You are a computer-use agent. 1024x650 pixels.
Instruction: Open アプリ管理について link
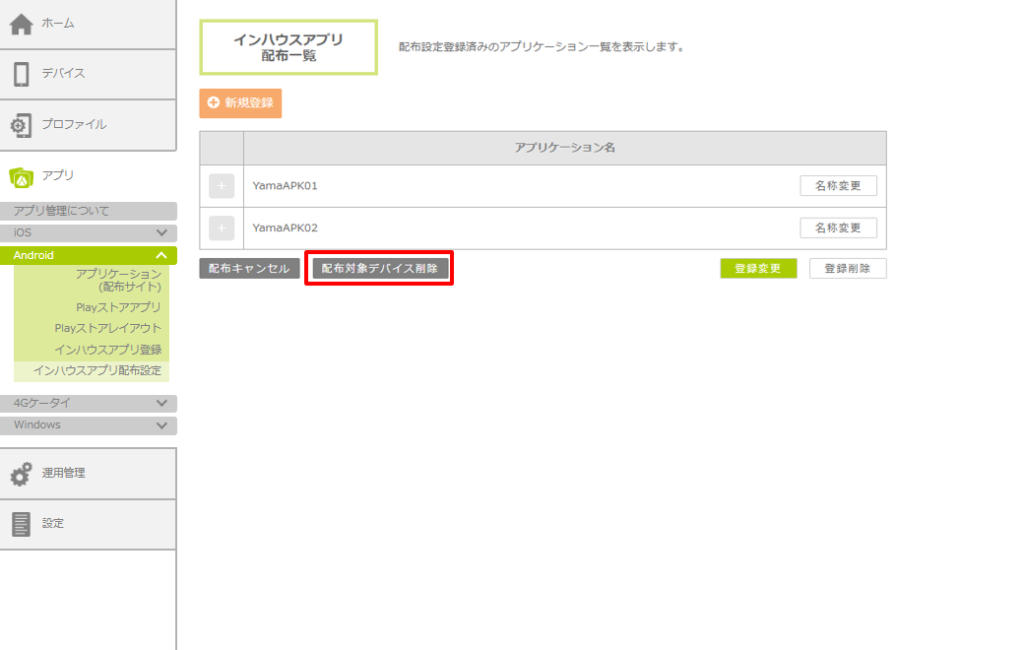tap(62, 211)
